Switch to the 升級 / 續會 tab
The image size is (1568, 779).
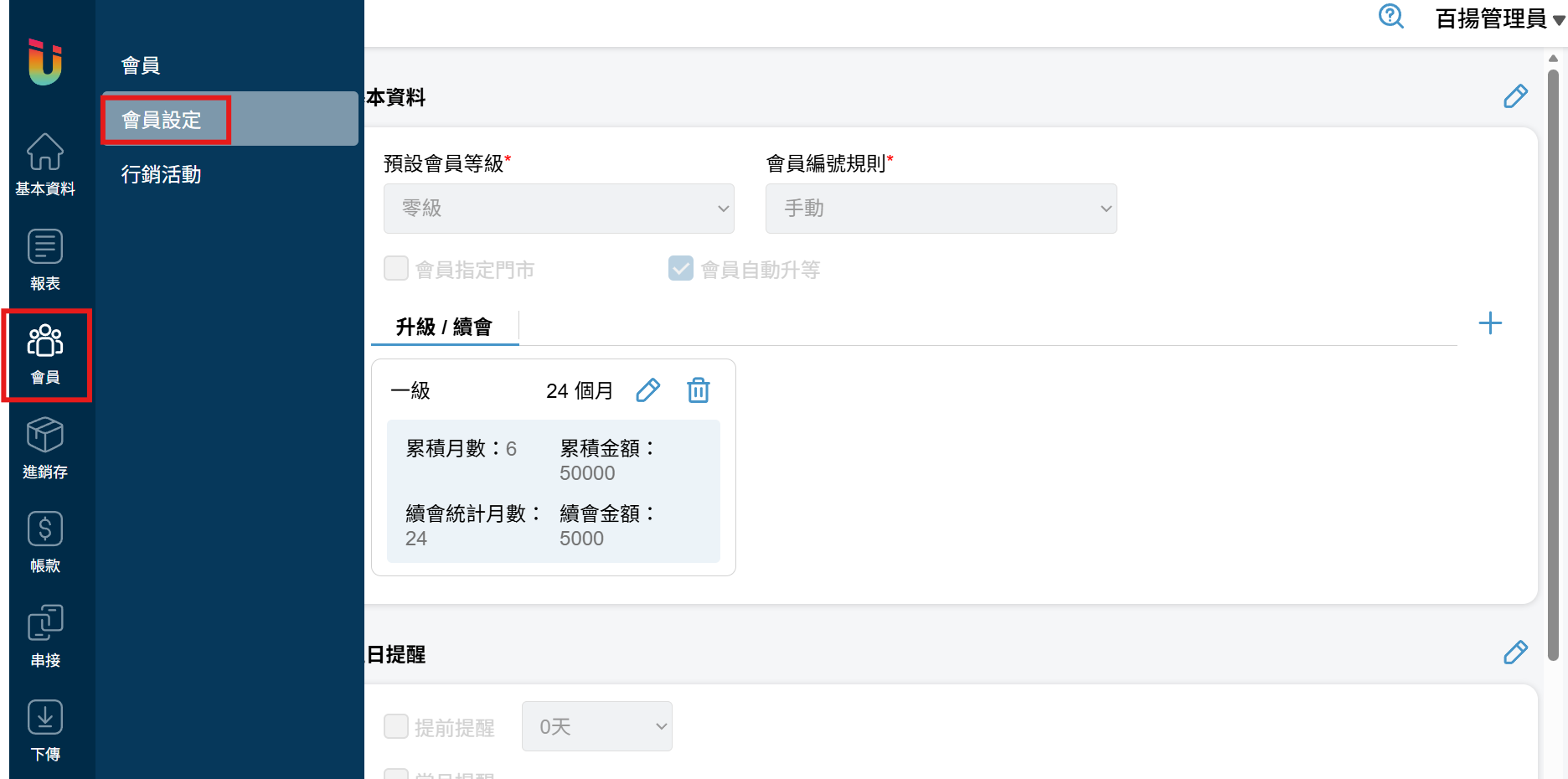tap(444, 327)
